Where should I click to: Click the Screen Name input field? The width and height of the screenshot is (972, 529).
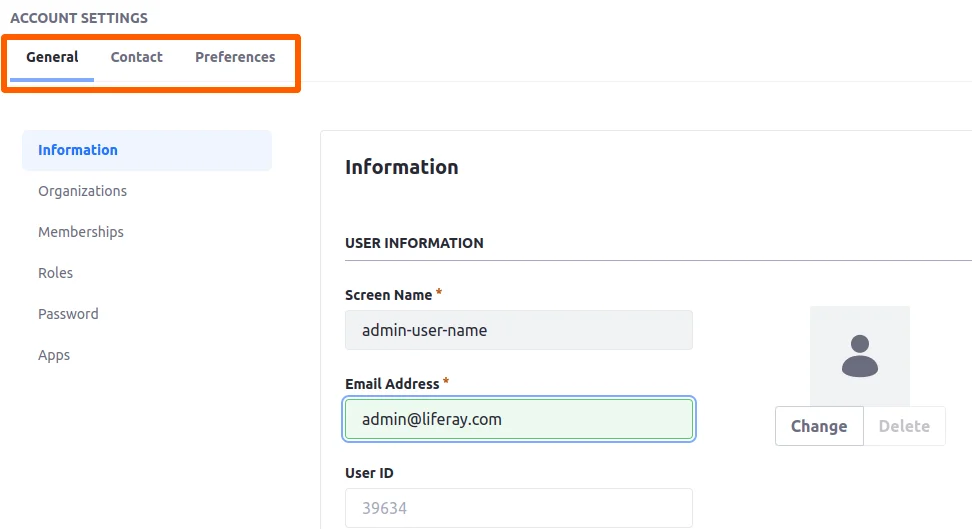point(518,330)
